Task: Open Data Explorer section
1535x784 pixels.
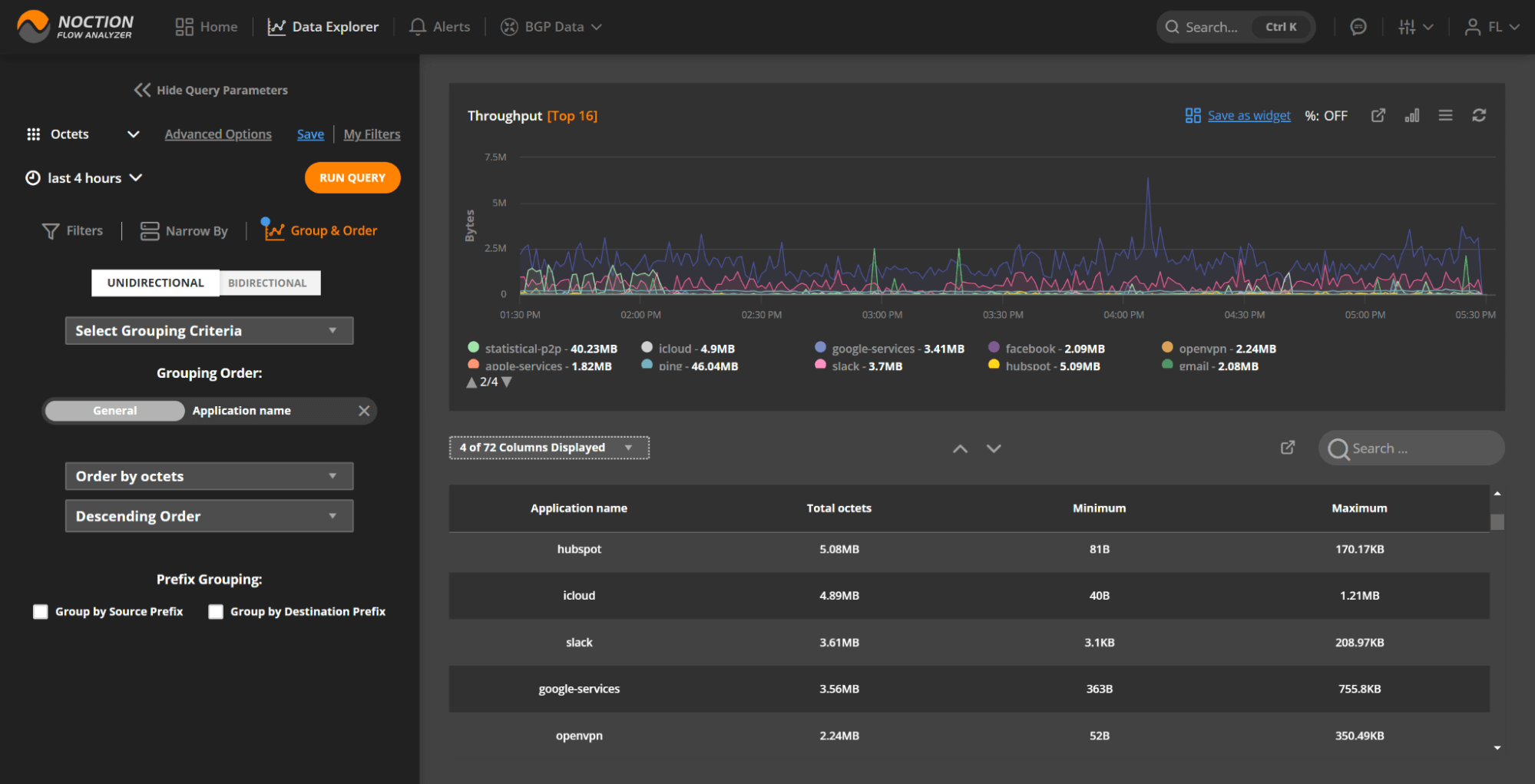Action: coord(323,27)
